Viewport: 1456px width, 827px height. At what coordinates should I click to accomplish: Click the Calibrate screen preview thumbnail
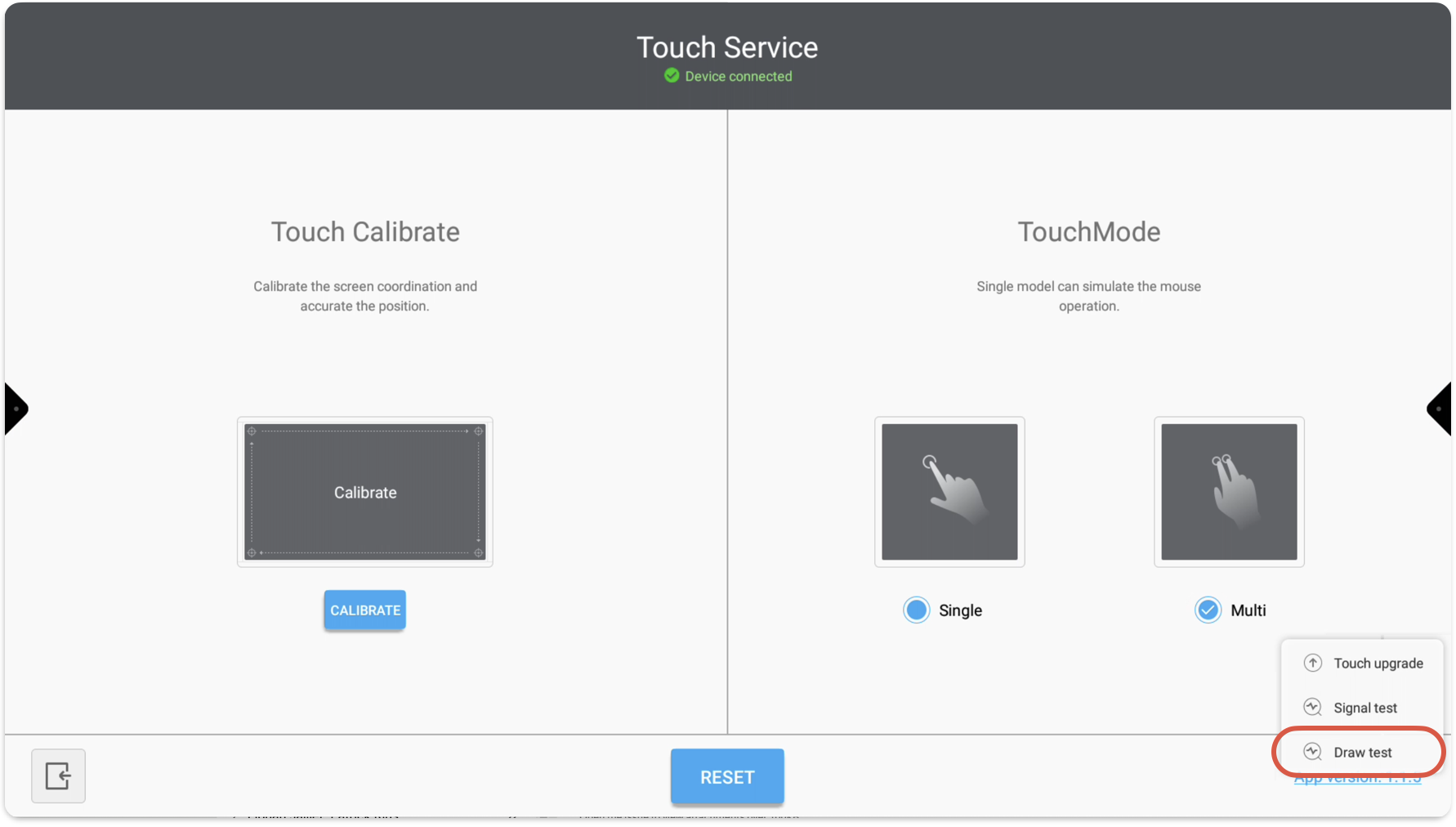(365, 492)
